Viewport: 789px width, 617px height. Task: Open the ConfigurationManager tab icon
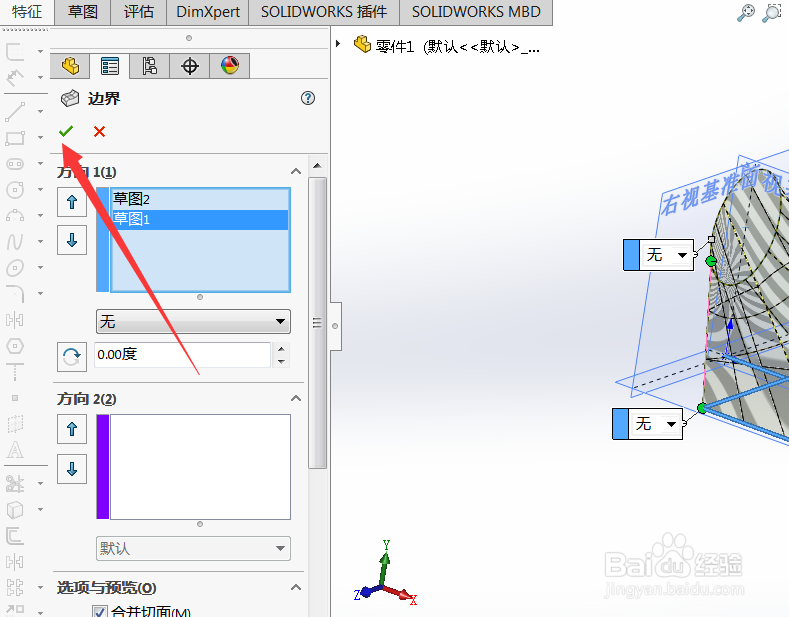pyautogui.click(x=149, y=66)
